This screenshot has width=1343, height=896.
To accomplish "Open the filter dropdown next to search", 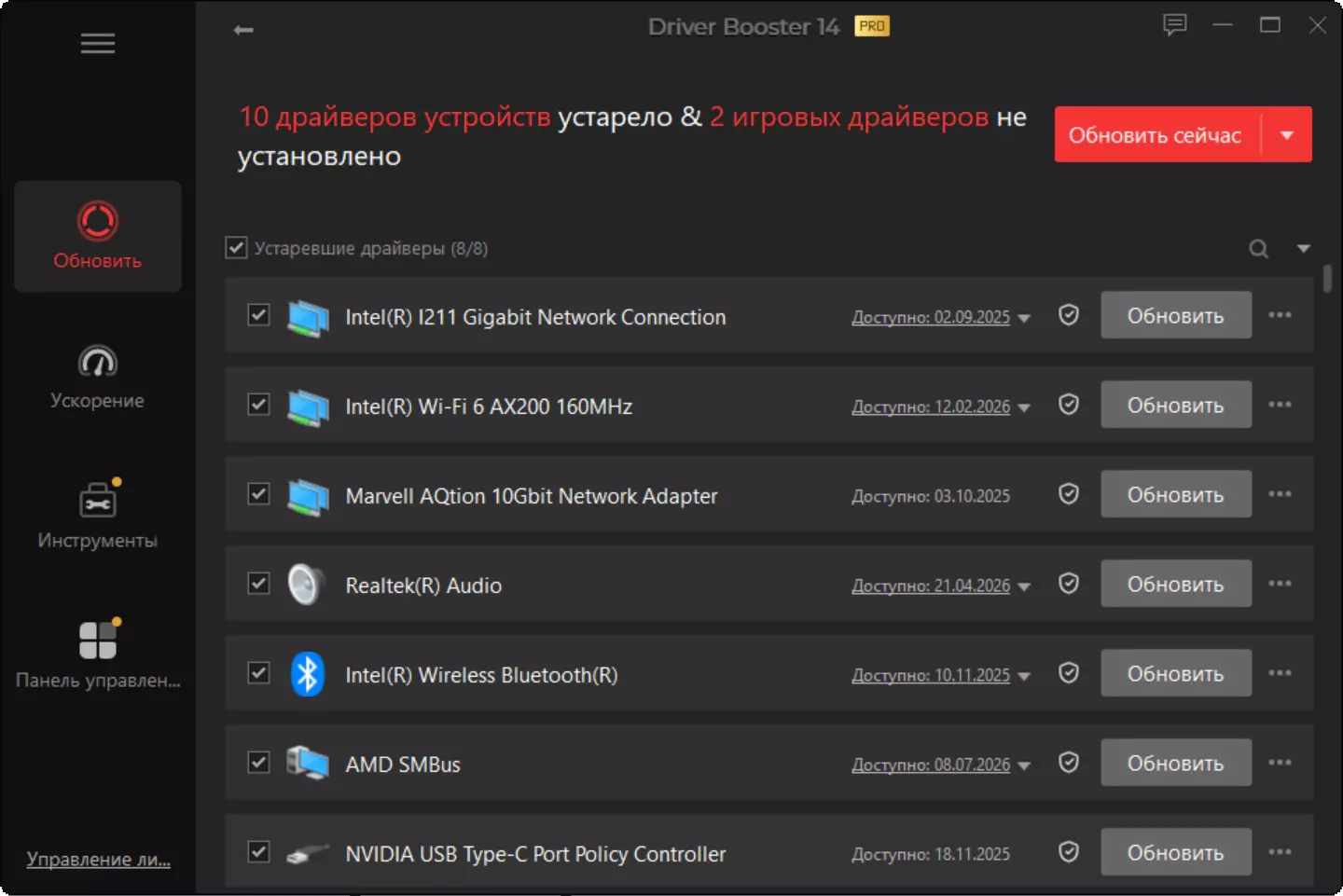I will click(x=1303, y=249).
